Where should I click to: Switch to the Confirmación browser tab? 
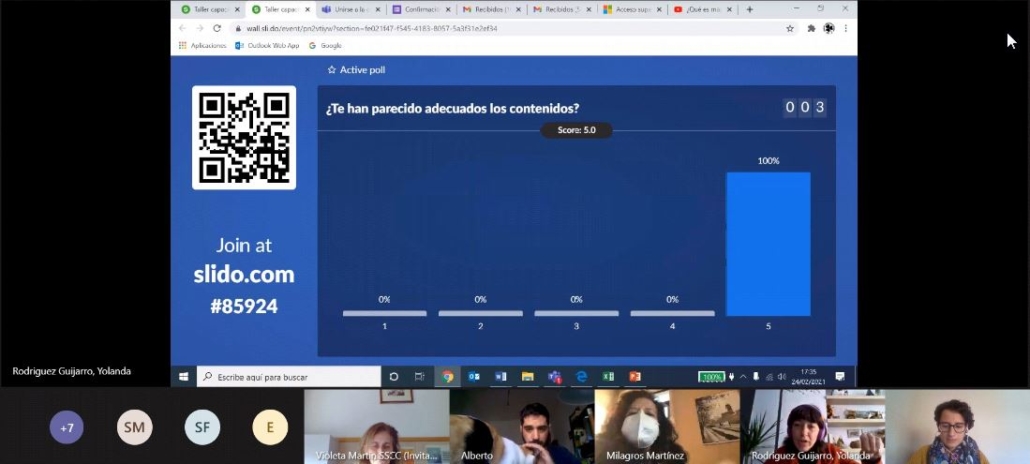416,9
